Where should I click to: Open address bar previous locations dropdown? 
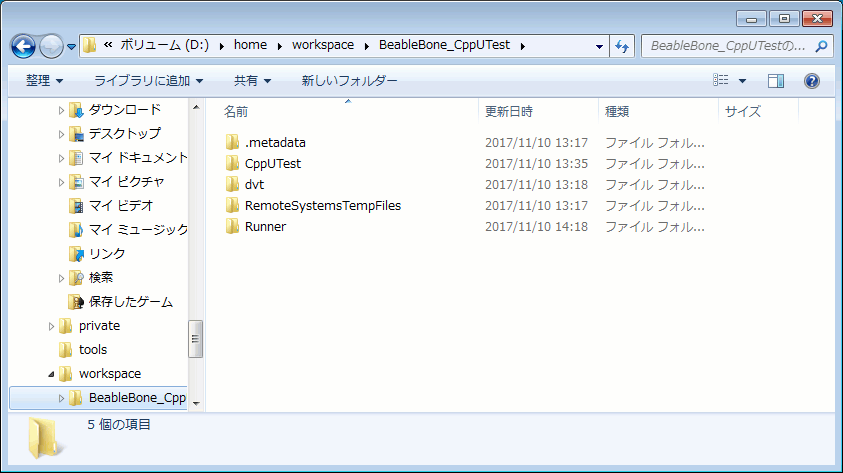pyautogui.click(x=599, y=47)
